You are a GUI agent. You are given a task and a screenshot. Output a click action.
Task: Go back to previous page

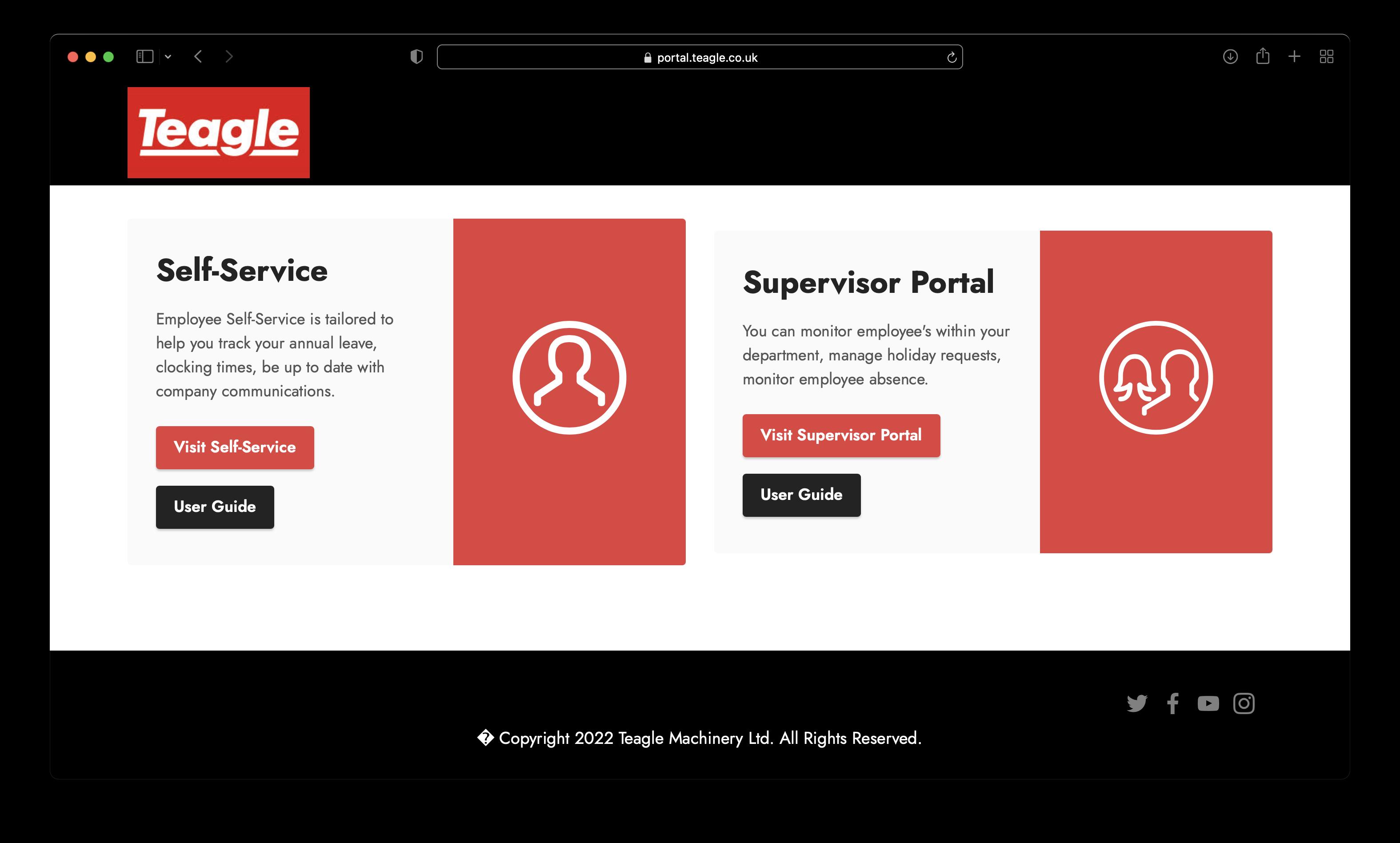pyautogui.click(x=198, y=57)
